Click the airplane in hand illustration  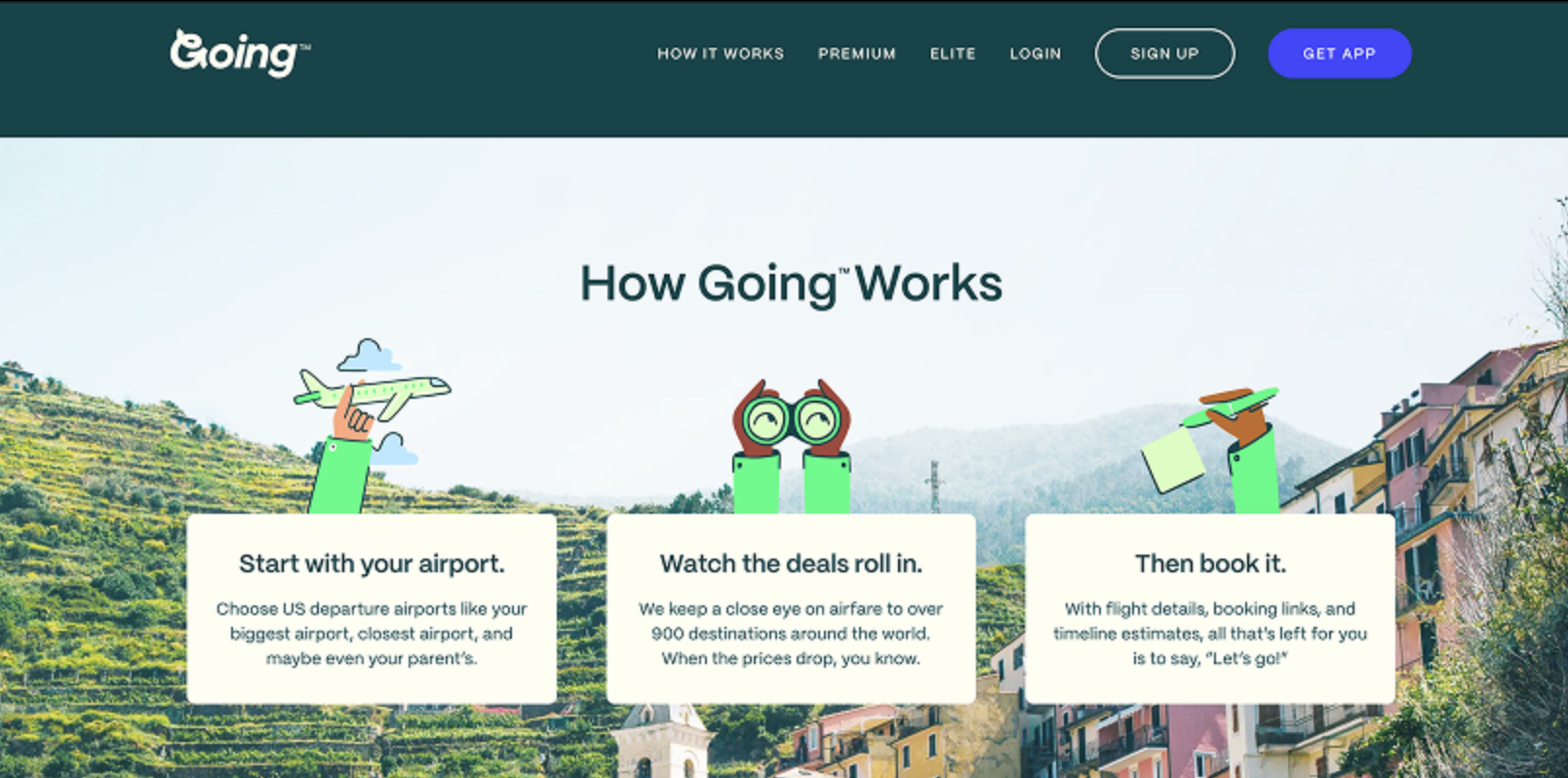point(372,393)
